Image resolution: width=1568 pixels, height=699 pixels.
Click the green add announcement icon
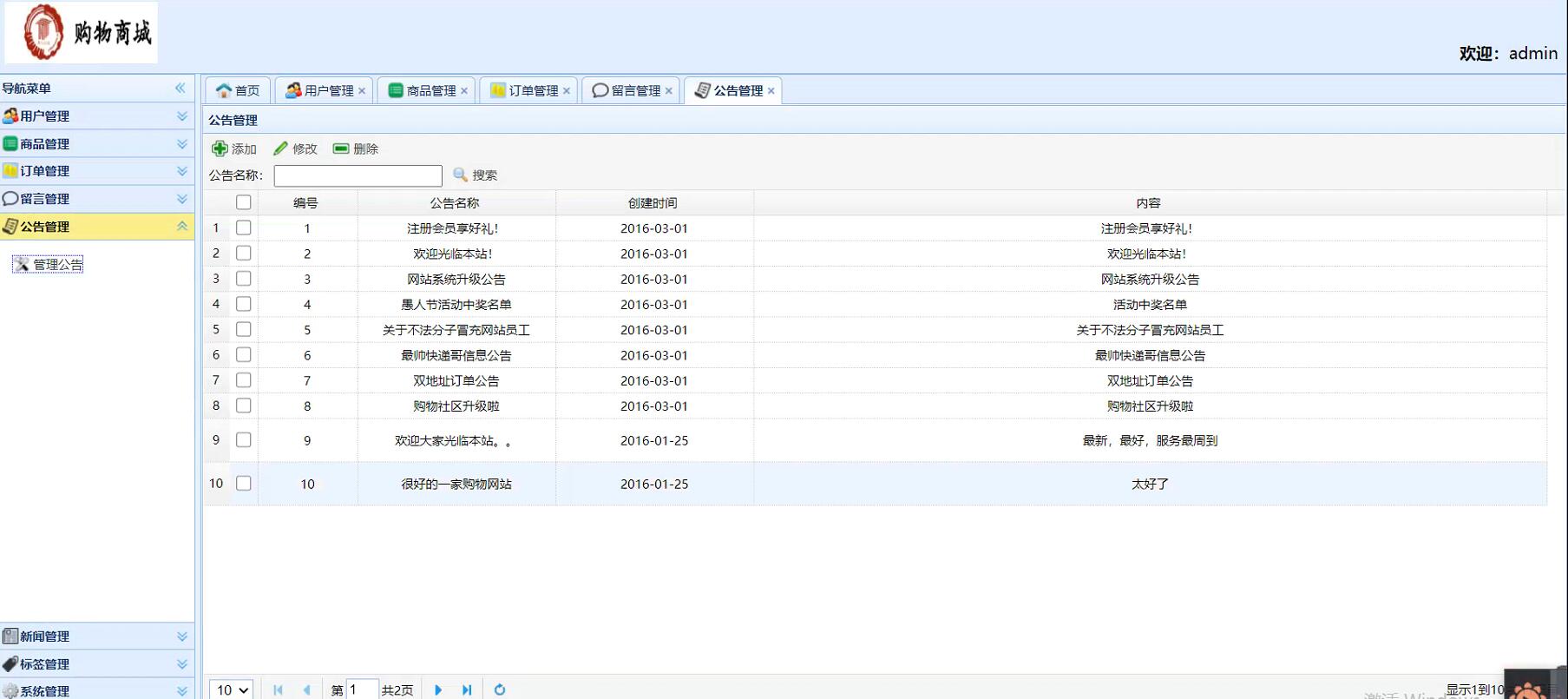click(220, 148)
